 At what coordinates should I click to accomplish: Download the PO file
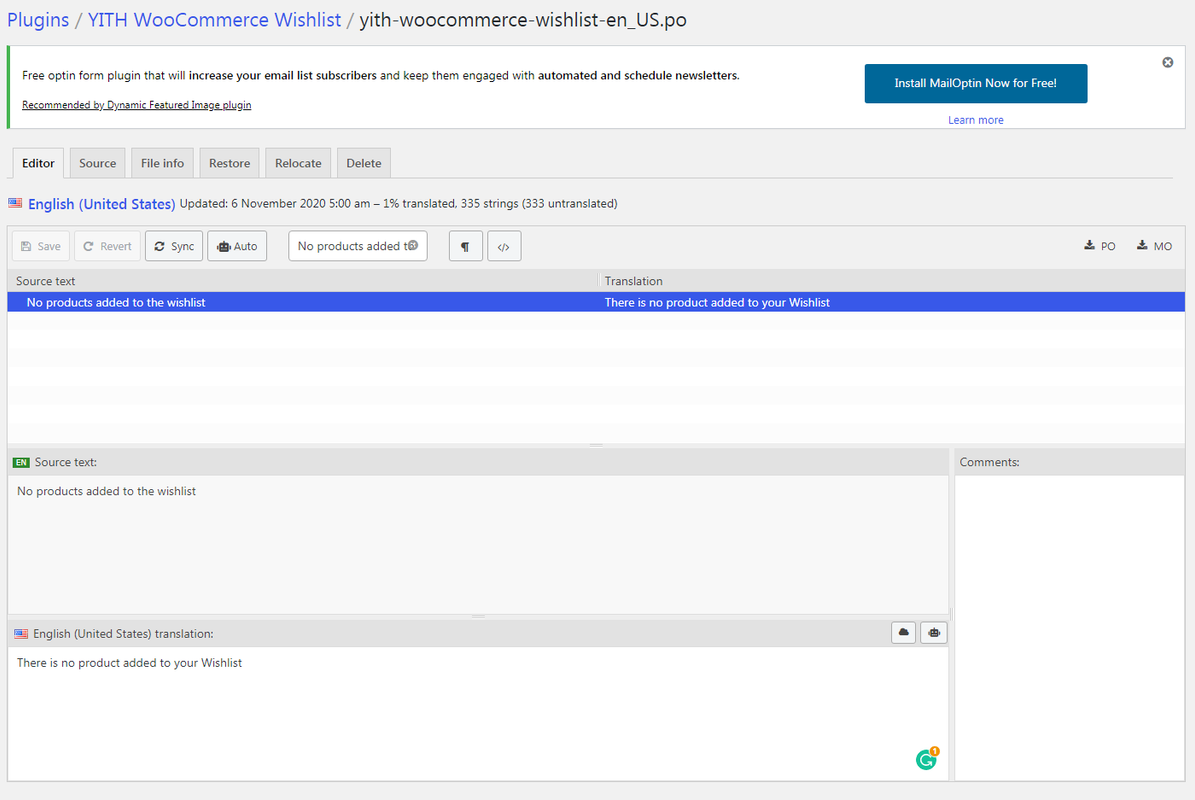(1100, 246)
